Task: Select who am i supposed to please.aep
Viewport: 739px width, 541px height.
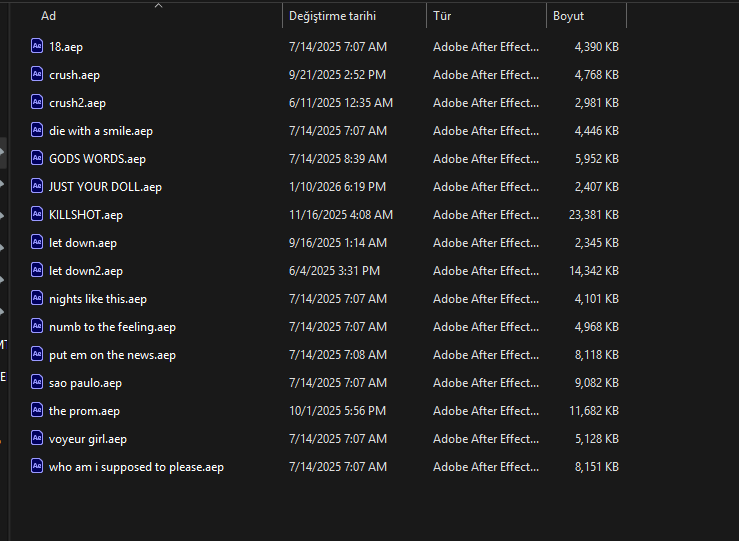Action: 136,467
